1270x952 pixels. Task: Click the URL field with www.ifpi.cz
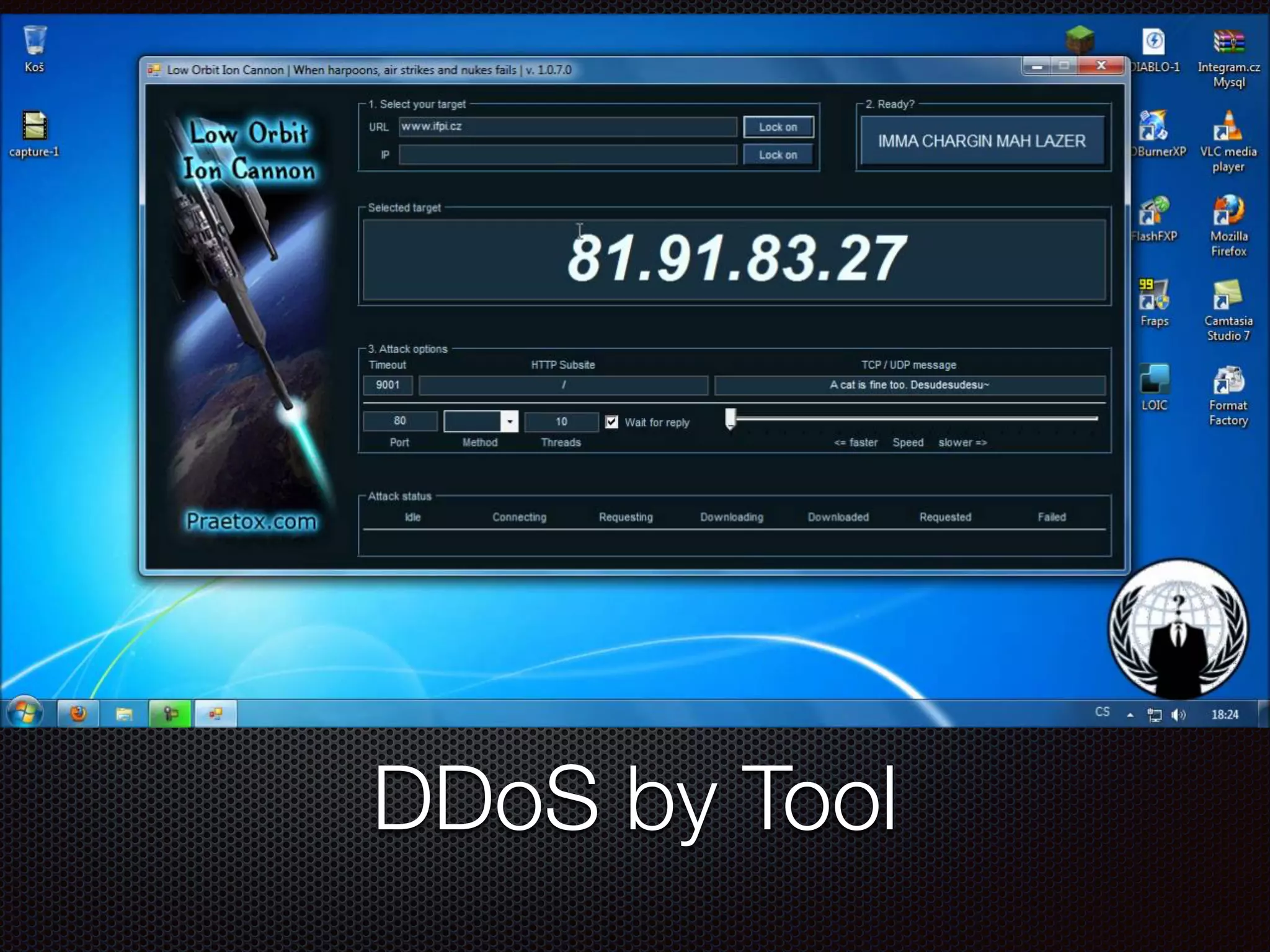point(568,127)
